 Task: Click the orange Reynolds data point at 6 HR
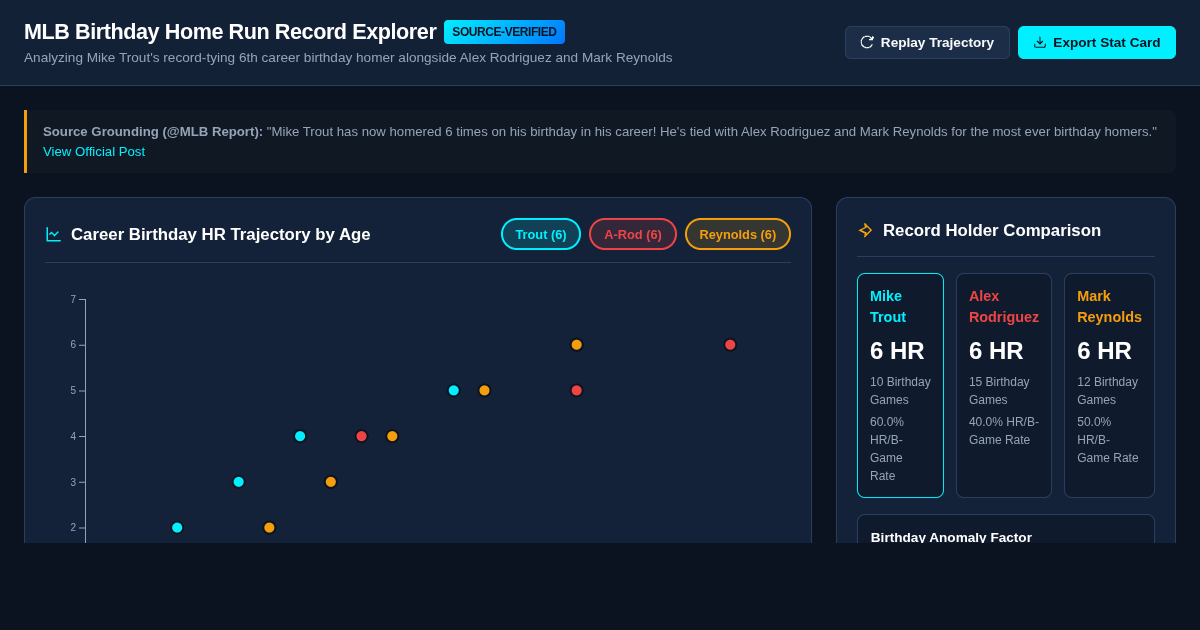click(577, 345)
